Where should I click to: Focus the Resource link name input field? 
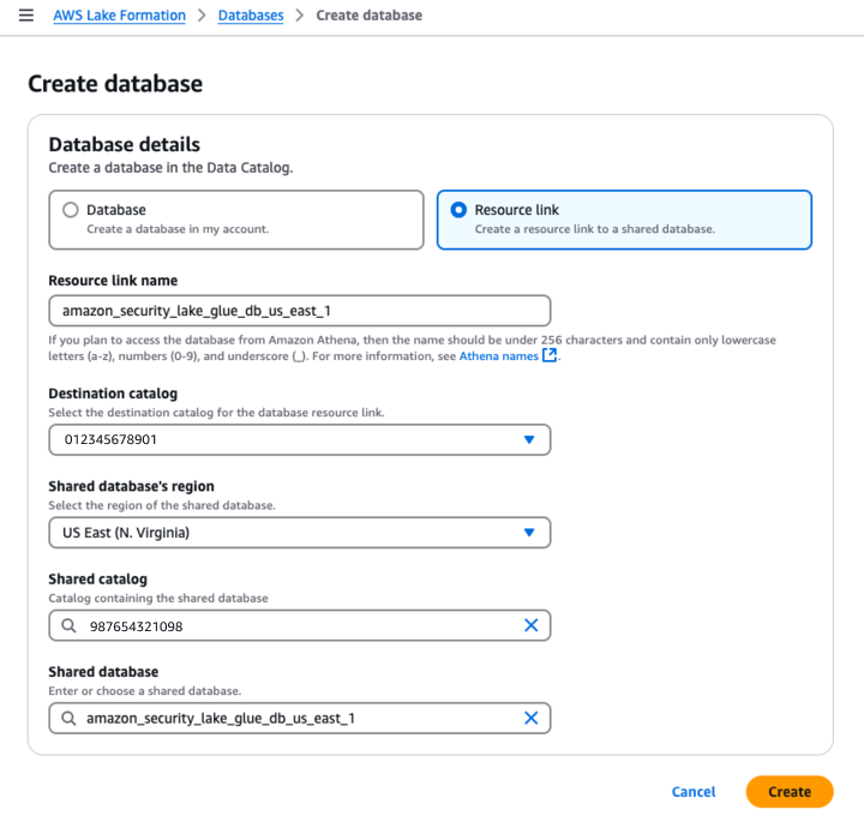point(300,311)
